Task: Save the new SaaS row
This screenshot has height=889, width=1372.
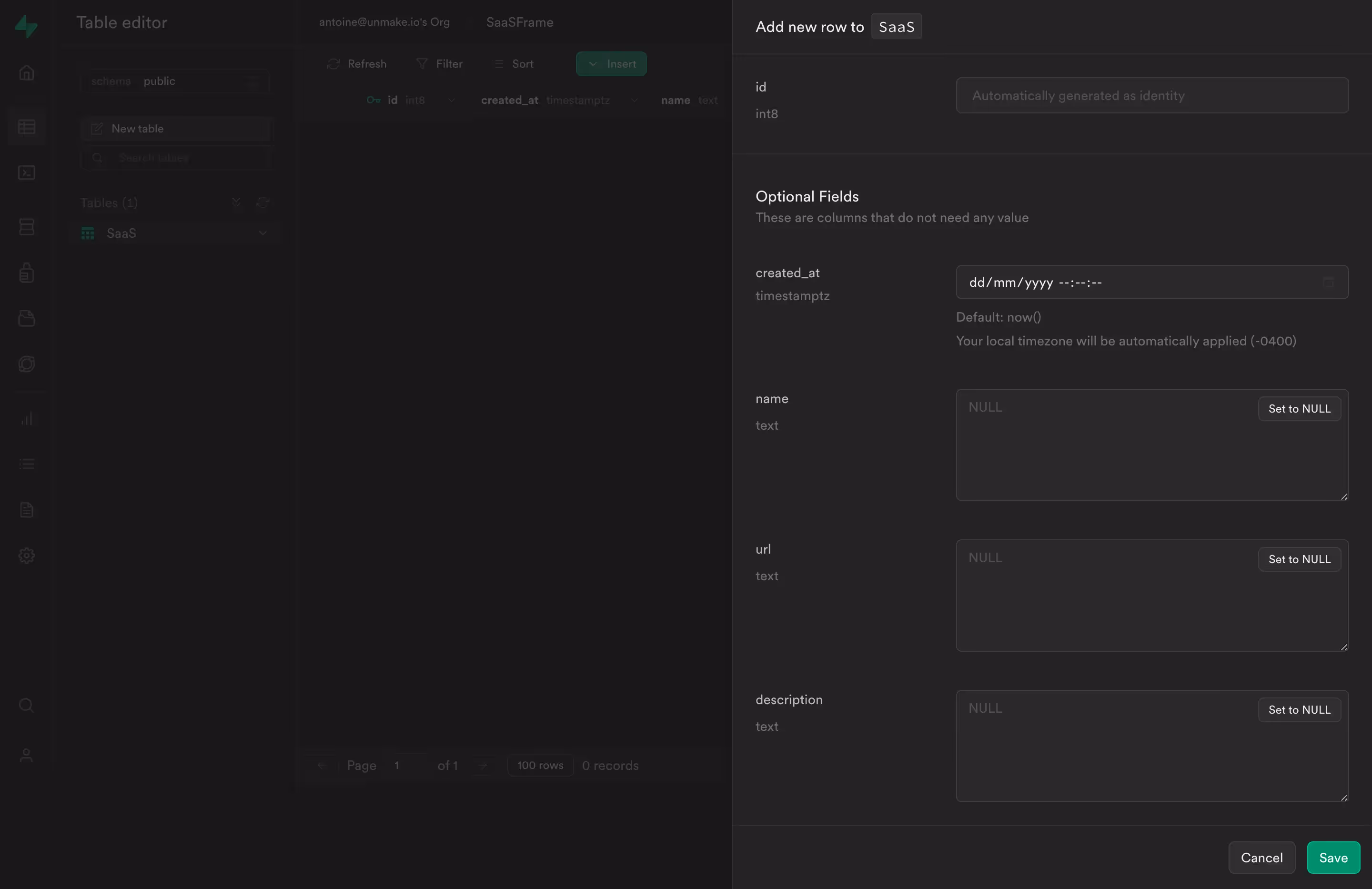Action: click(x=1333, y=857)
